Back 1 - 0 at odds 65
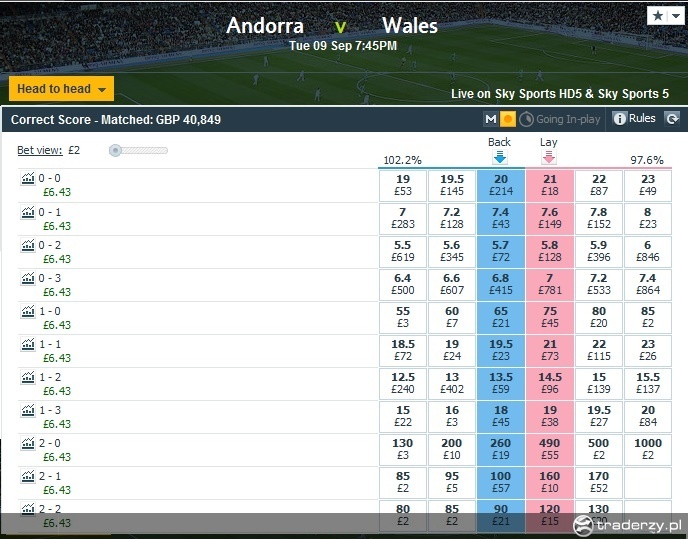Viewport: 688px width, 539px height. pyautogui.click(x=501, y=317)
